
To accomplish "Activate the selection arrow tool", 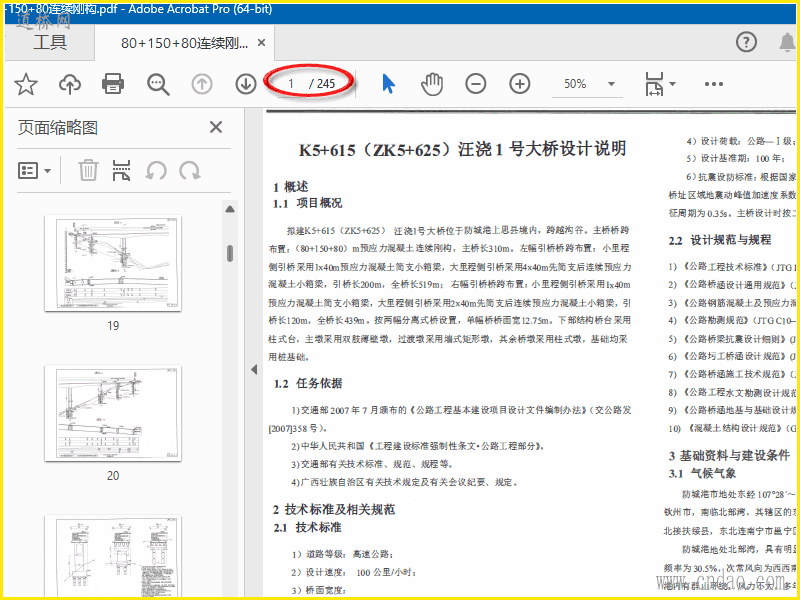I will tap(388, 84).
